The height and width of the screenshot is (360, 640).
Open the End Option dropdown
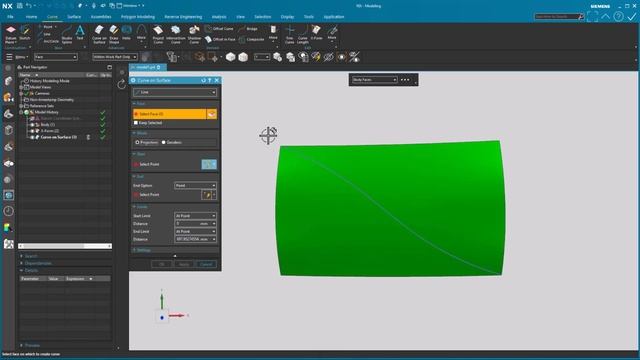pyautogui.click(x=196, y=186)
